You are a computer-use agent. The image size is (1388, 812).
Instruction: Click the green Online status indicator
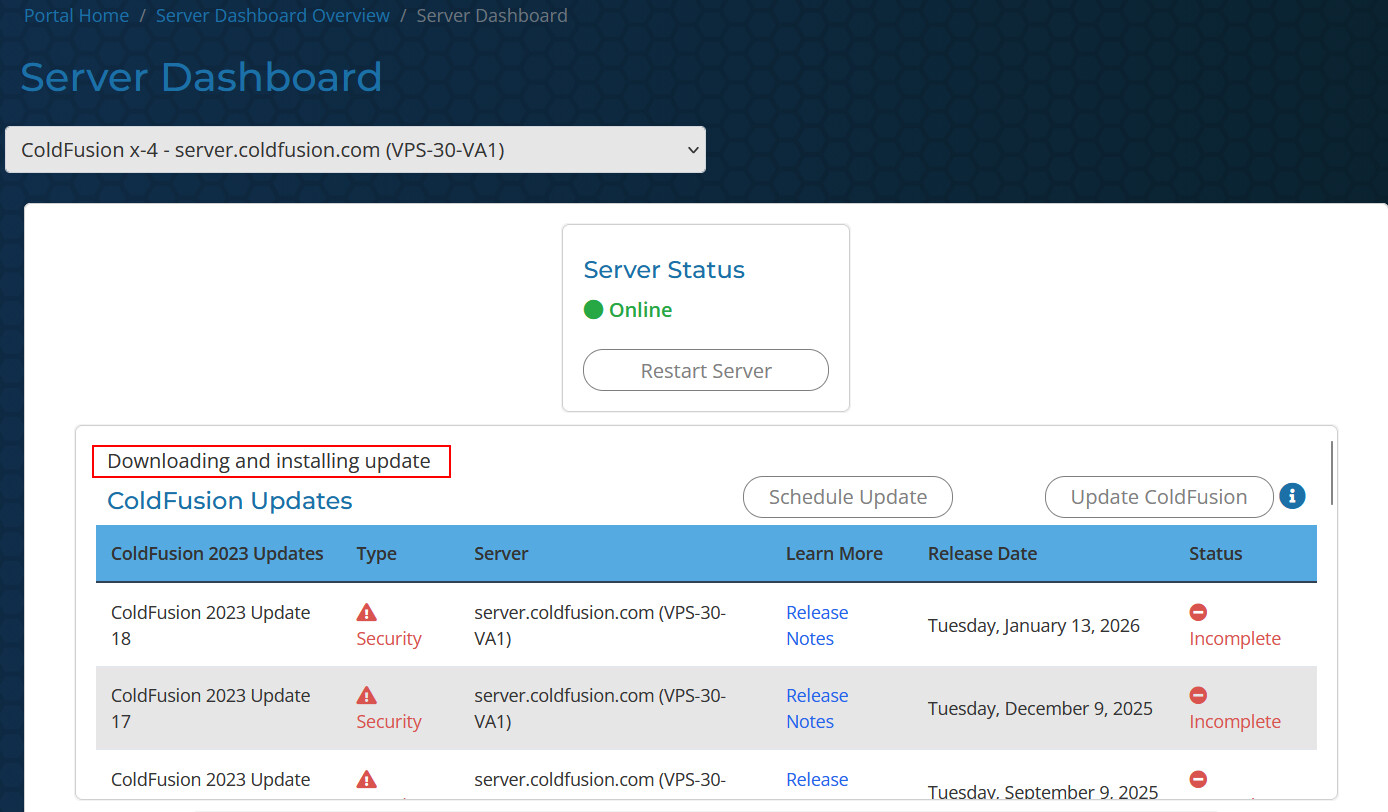[593, 310]
